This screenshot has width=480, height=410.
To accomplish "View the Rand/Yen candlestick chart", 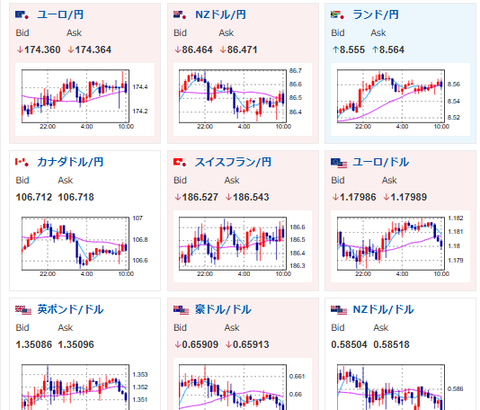I will (400, 99).
